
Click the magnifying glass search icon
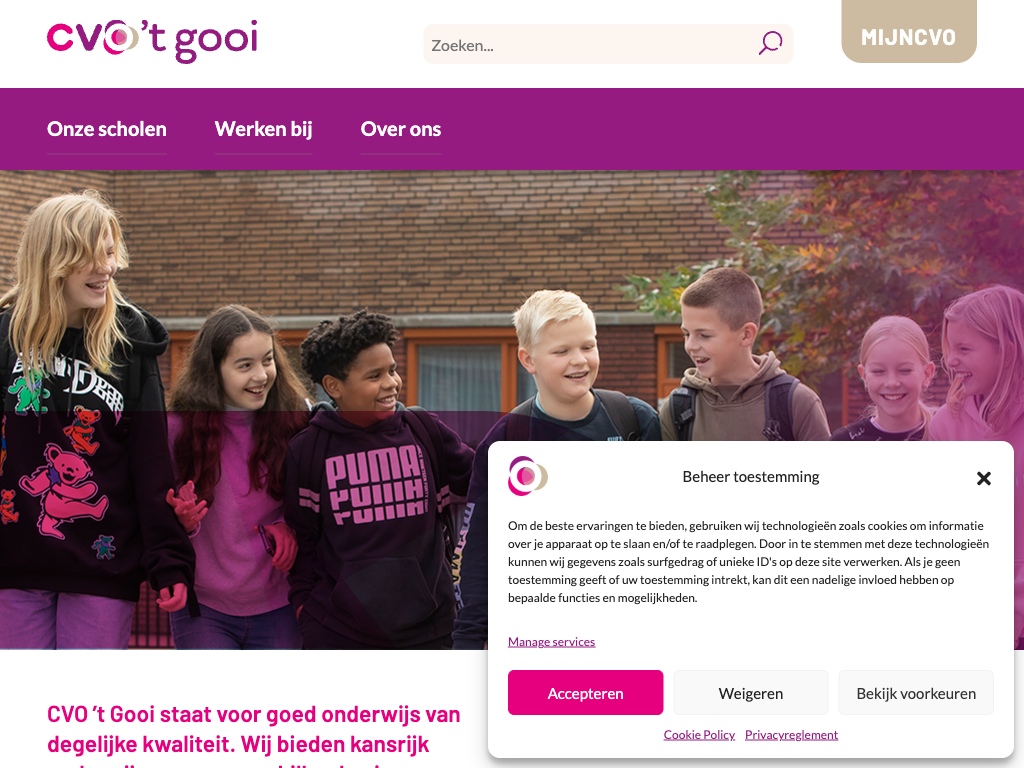[770, 44]
